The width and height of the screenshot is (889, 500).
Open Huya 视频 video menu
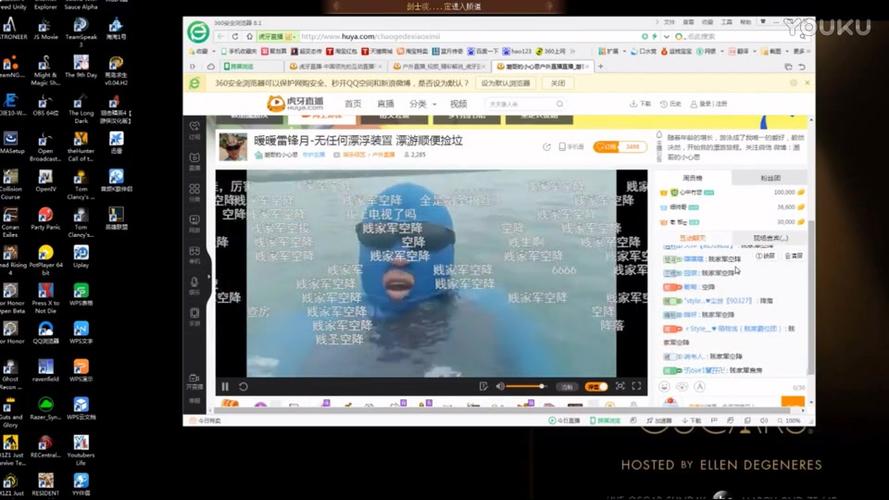pos(458,104)
